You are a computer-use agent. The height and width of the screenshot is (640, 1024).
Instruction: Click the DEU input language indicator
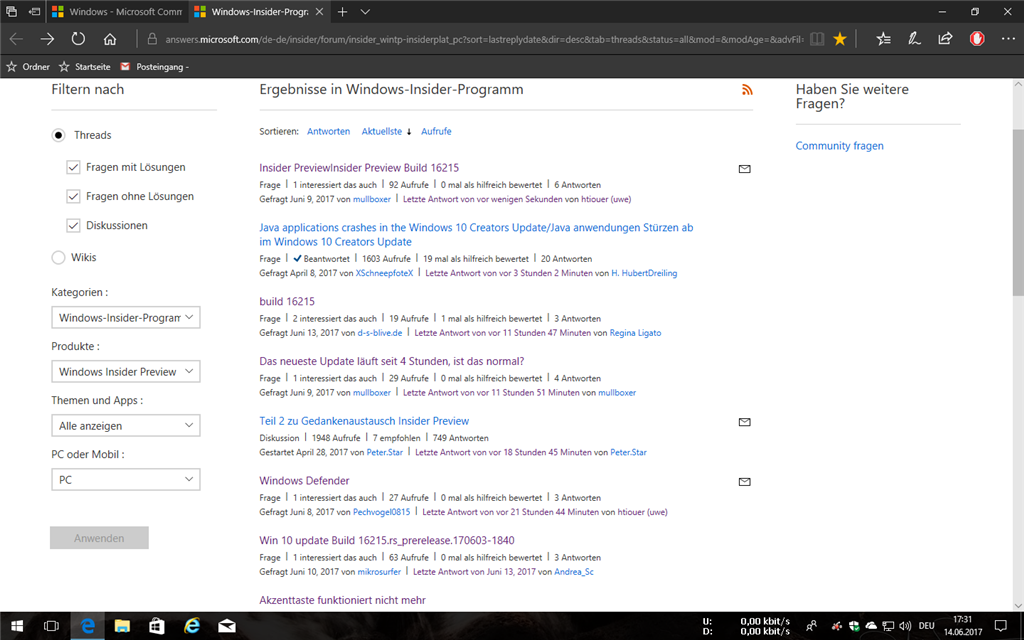pyautogui.click(x=927, y=626)
